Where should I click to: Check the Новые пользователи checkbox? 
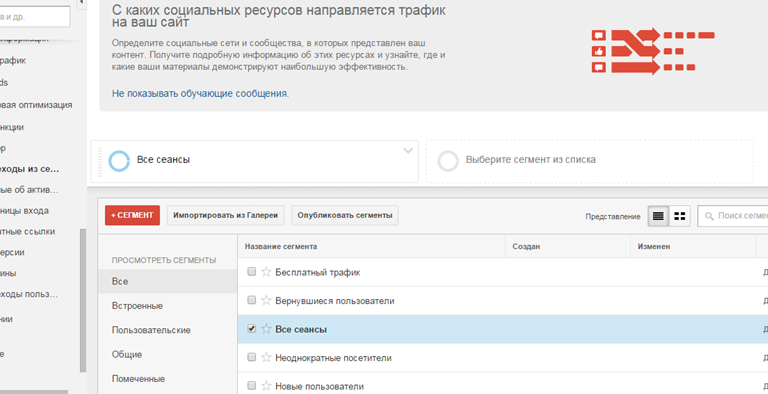point(252,386)
